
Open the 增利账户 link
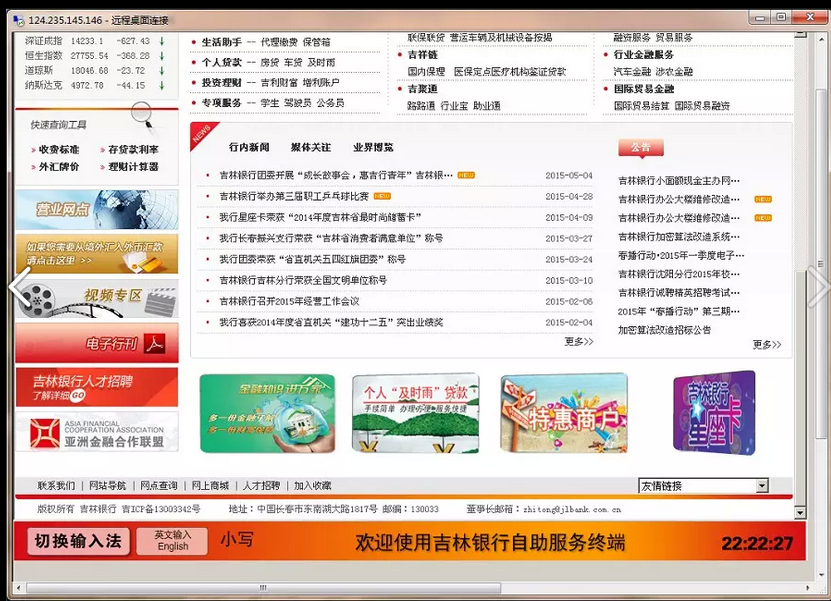point(321,83)
